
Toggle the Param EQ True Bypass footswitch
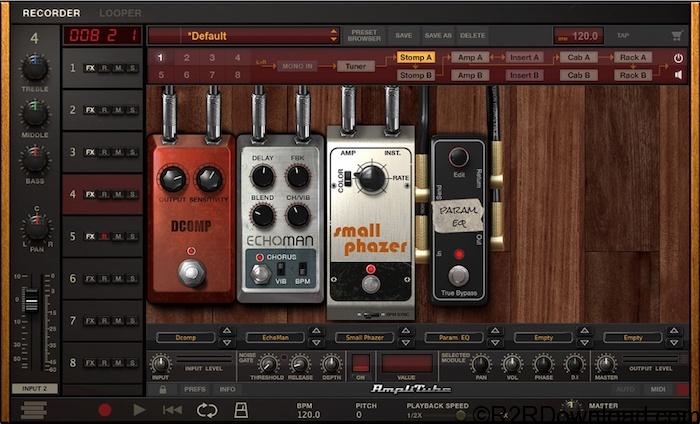[458, 276]
